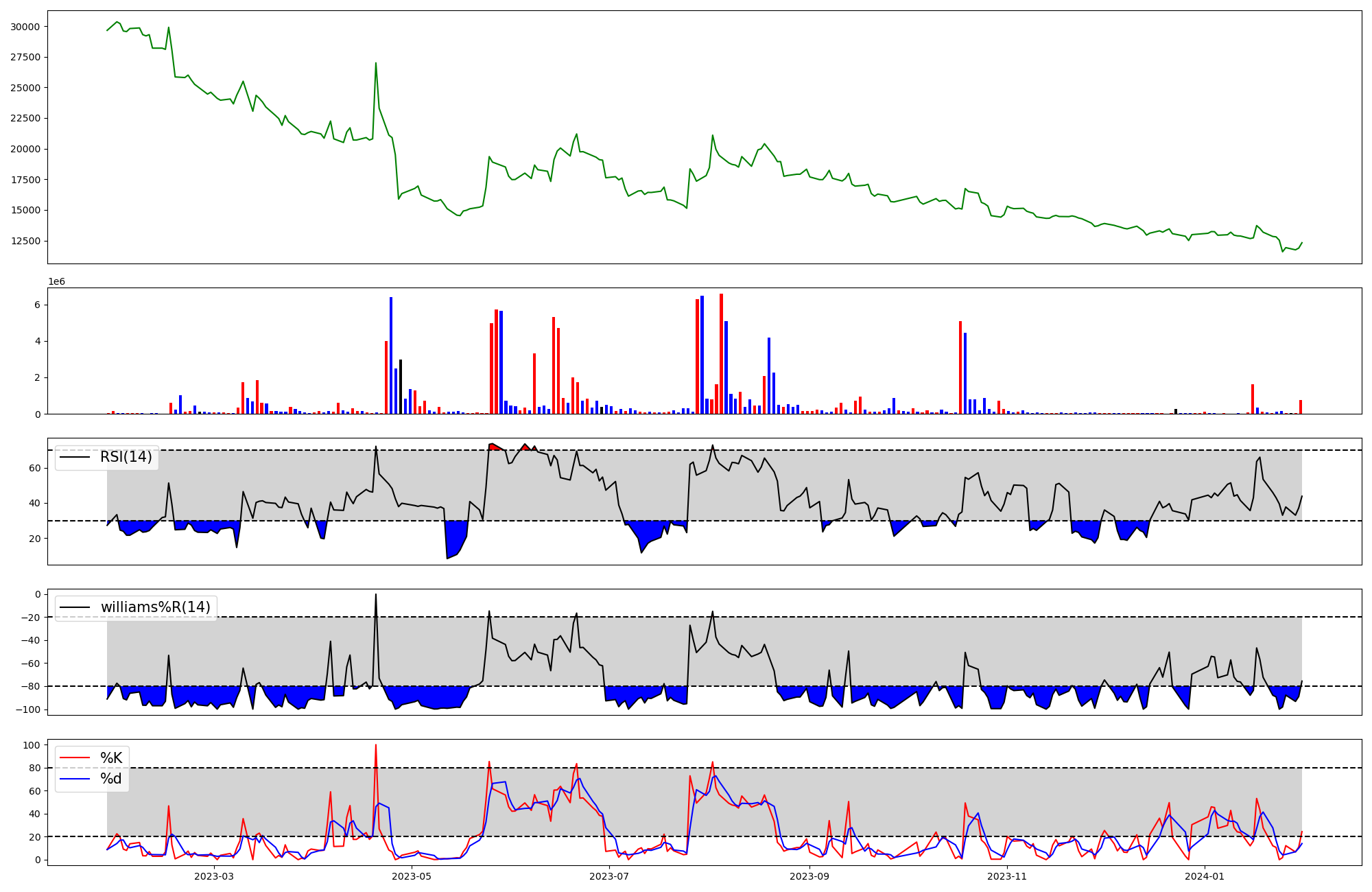Click the 12500 price axis label
The image size is (1372, 892).
click(x=25, y=241)
